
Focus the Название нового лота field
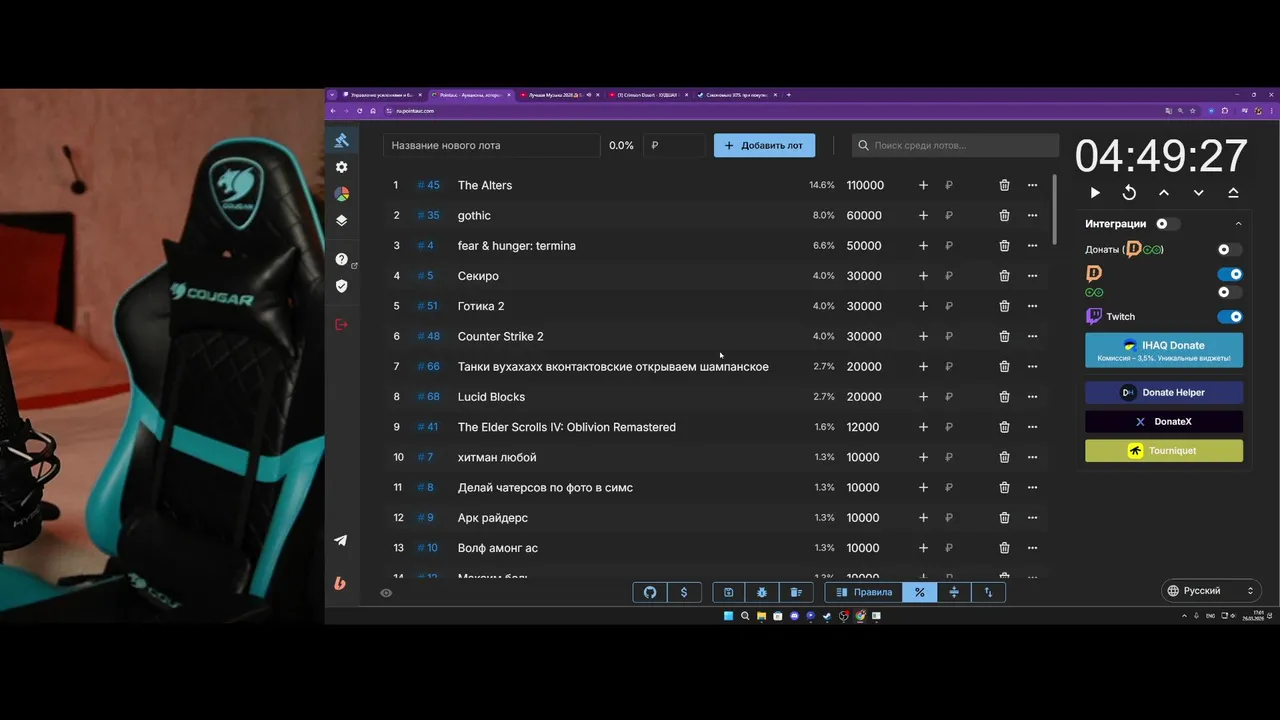(x=491, y=145)
